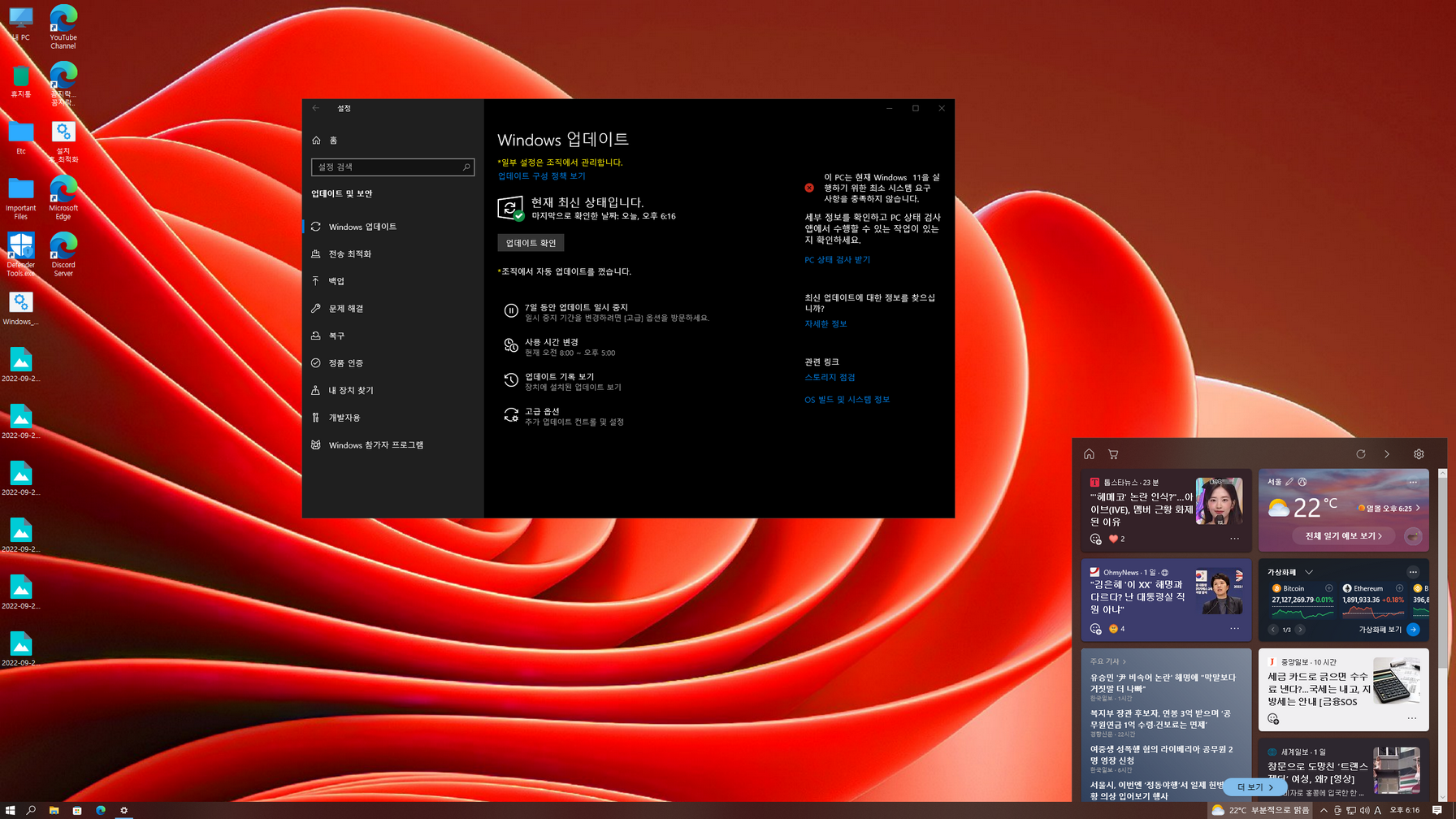Open the 자세한 정보 link

point(825,323)
